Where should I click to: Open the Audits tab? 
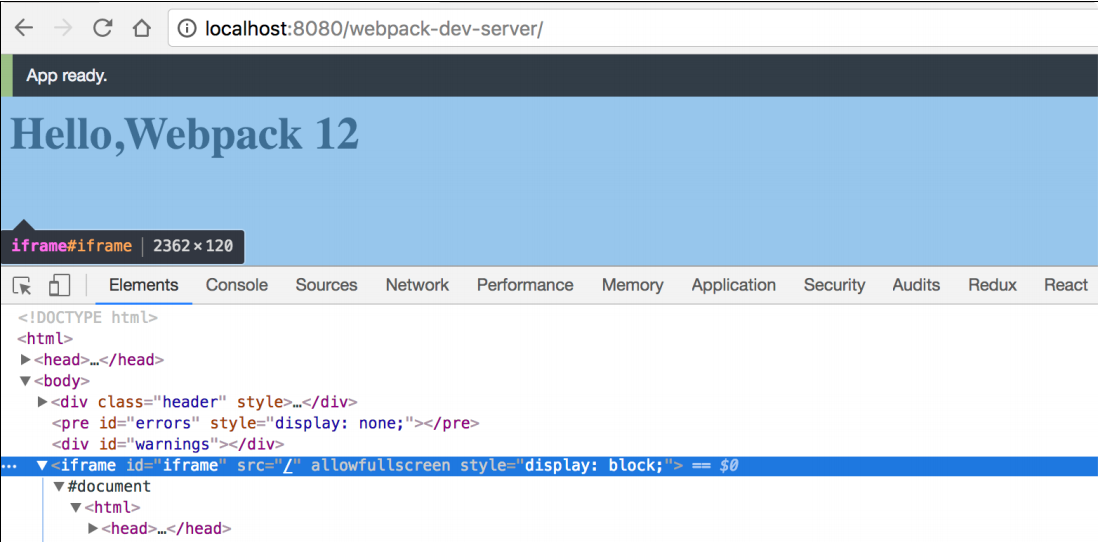coord(916,285)
